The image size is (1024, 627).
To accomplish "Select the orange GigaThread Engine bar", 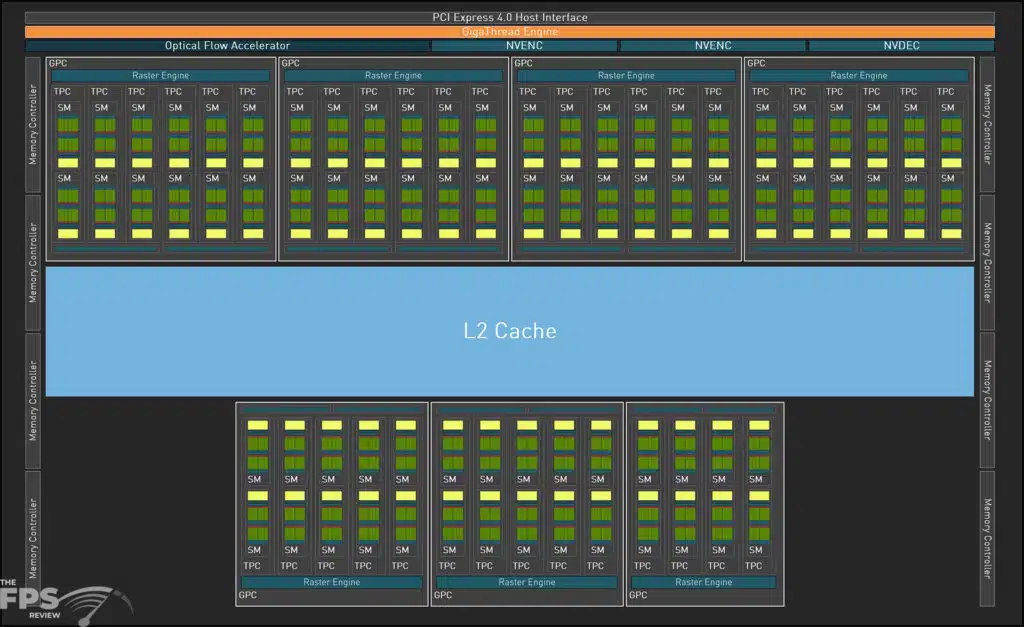I will click(509, 31).
